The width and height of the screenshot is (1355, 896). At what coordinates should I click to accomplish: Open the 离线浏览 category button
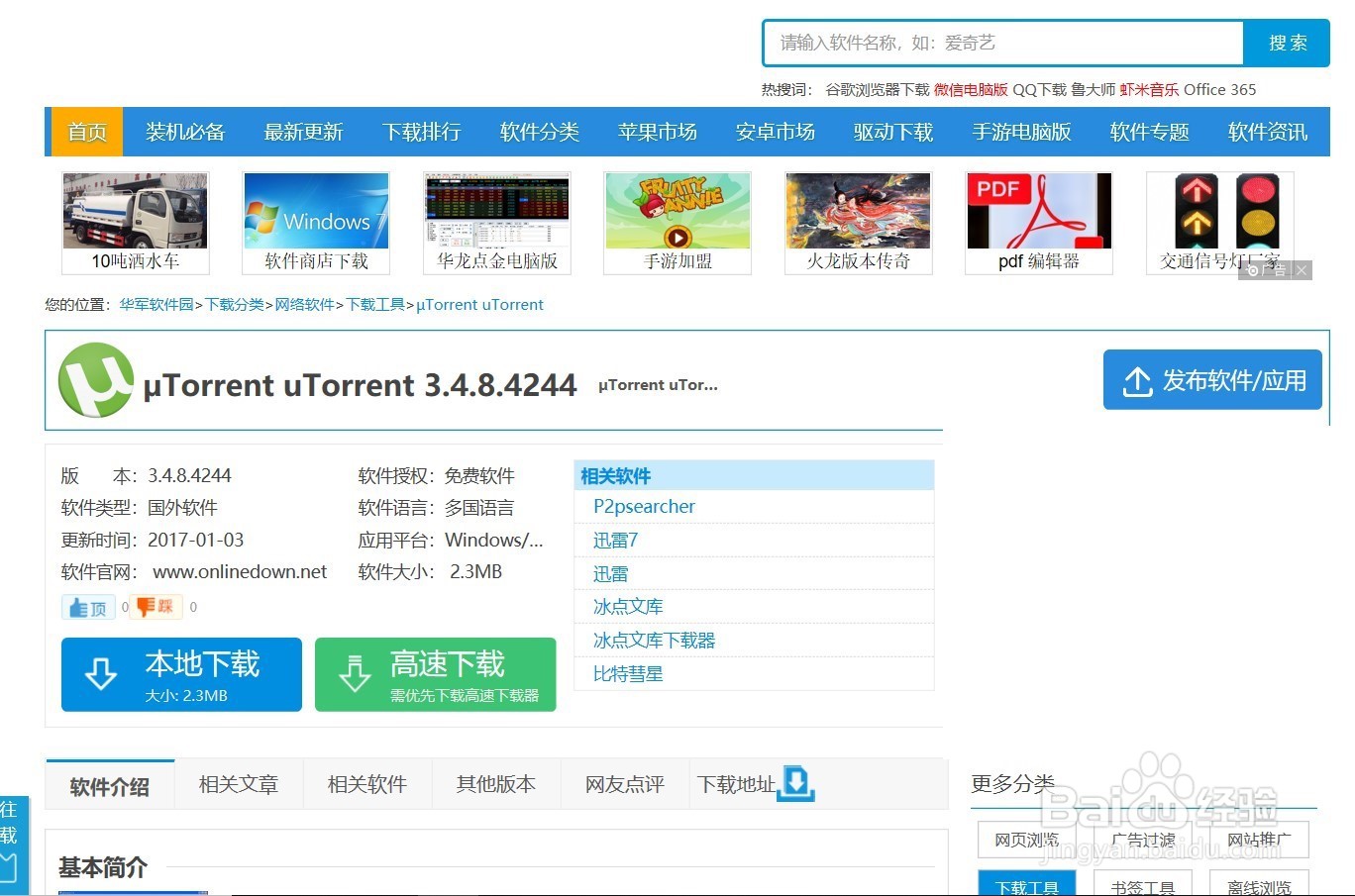tap(1259, 884)
